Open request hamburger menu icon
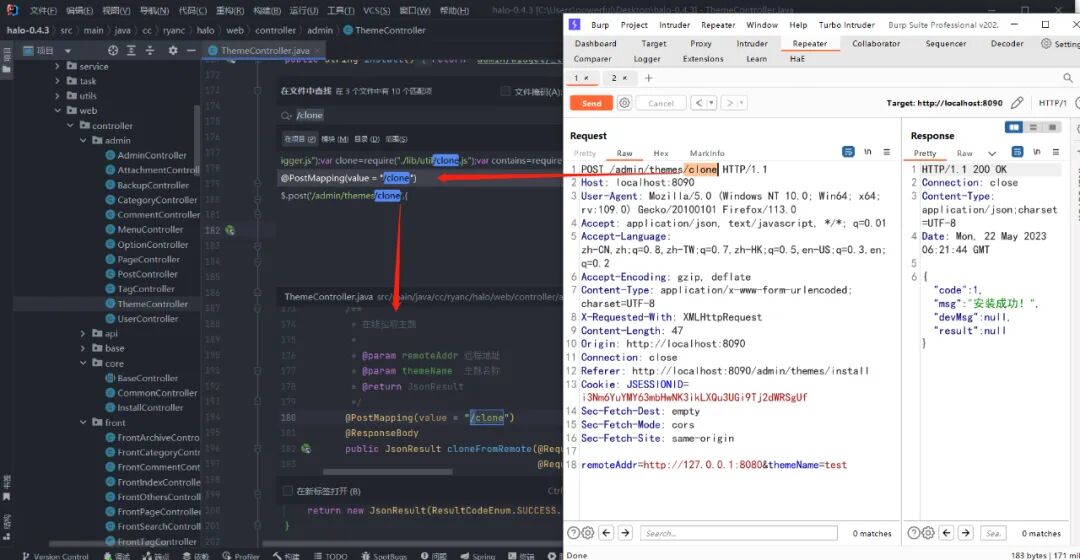Image resolution: width=1080 pixels, height=560 pixels. coord(886,152)
